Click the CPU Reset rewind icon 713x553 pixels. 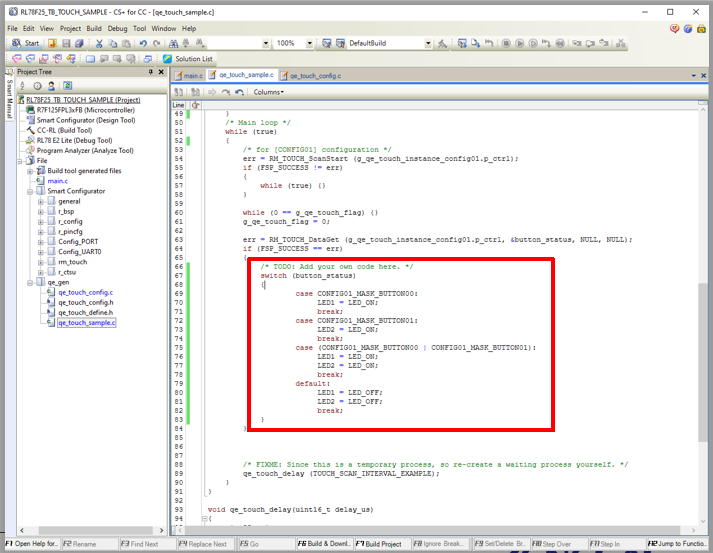point(560,43)
